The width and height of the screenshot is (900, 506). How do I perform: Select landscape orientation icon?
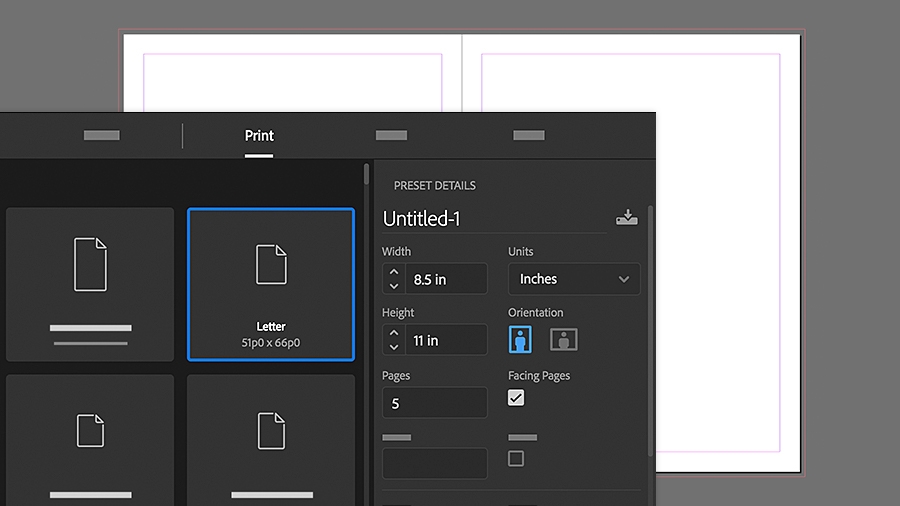[564, 340]
